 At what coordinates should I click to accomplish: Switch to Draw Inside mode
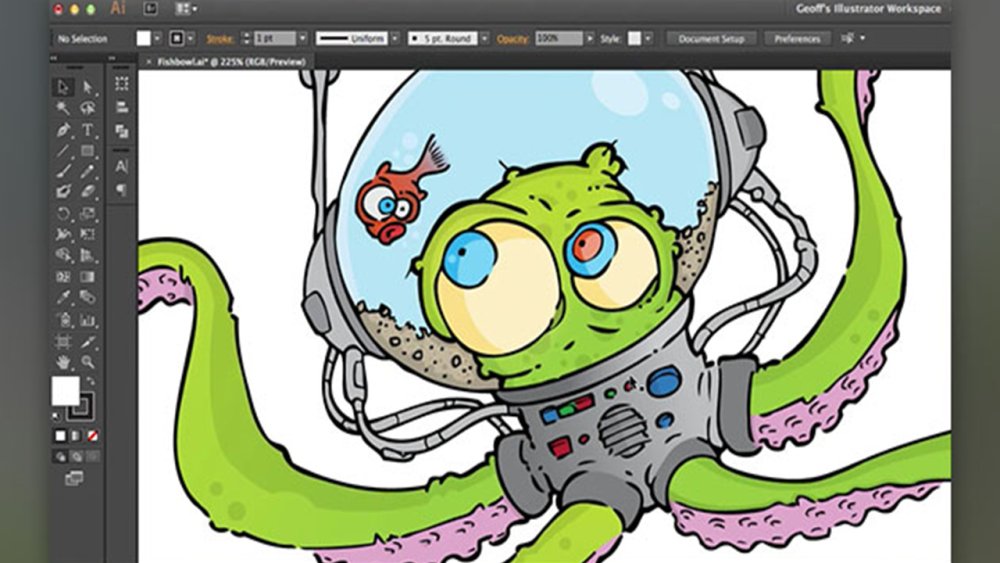click(x=92, y=457)
